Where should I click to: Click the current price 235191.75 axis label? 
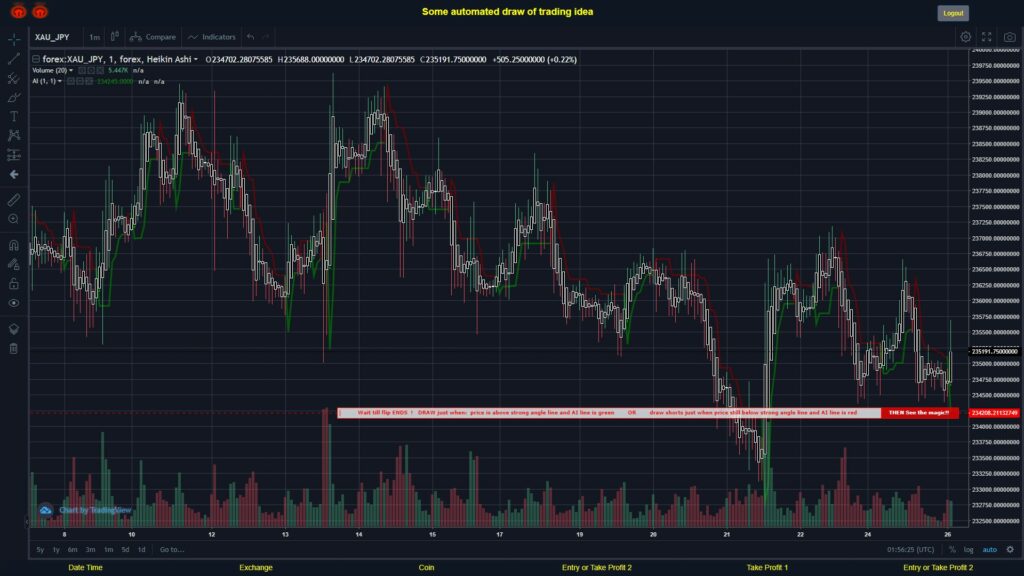click(995, 351)
